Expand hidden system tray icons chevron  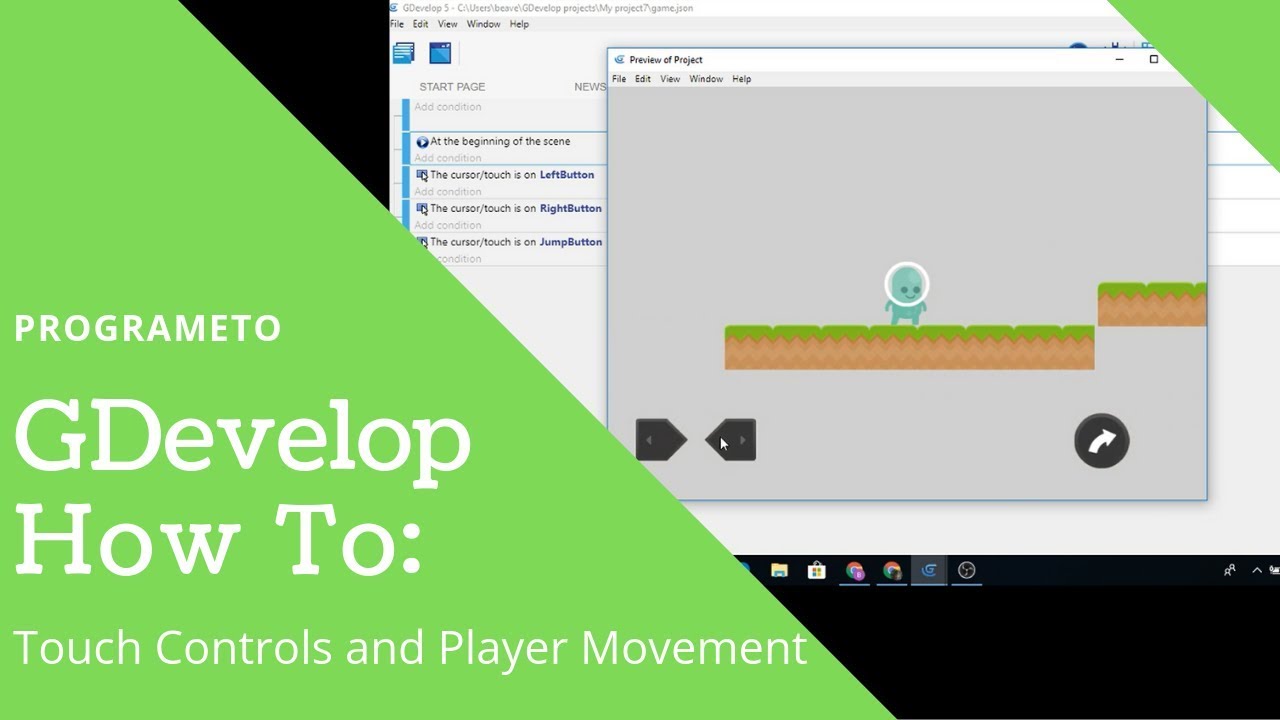pos(1257,570)
